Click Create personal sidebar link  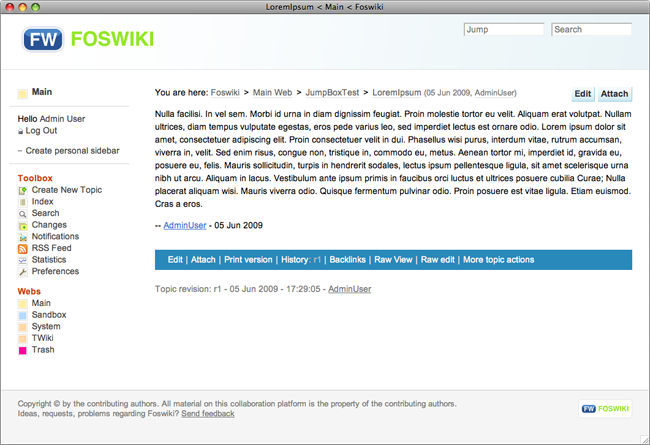coord(73,151)
